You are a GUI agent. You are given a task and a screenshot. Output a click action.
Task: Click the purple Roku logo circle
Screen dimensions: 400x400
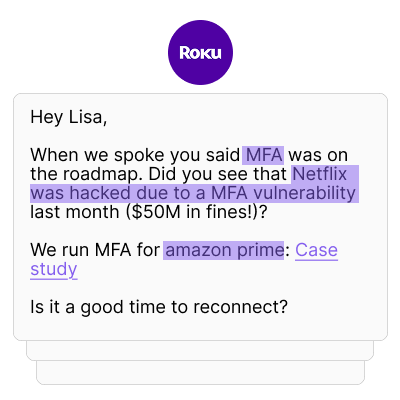click(x=200, y=52)
